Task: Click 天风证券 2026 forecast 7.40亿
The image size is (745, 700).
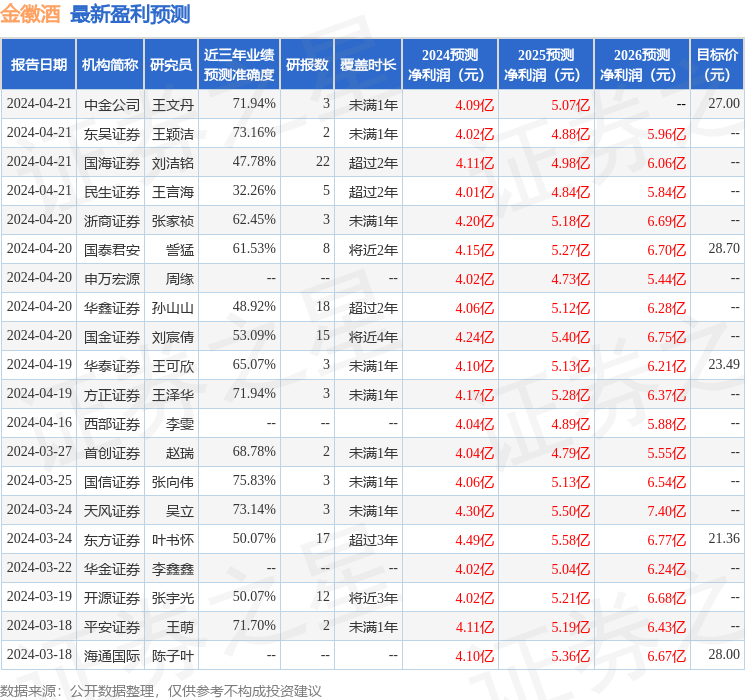Action: click(x=667, y=511)
